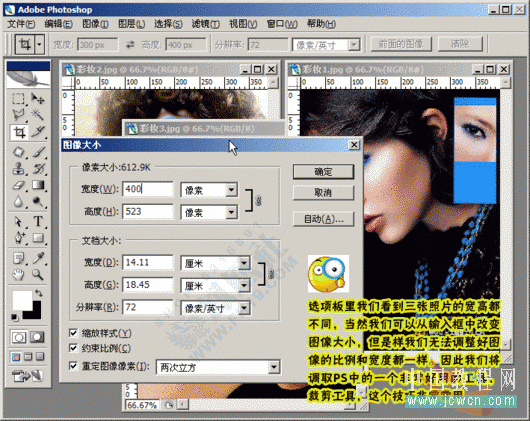Open the 像素/英寸 resolution unit dropdown
Viewport: 530px width, 421px height.
click(244, 308)
